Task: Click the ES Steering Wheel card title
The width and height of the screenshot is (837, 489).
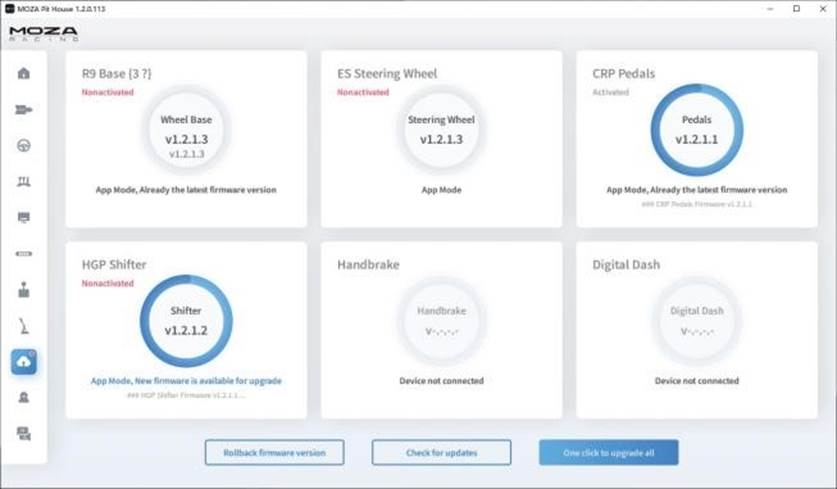Action: (x=387, y=74)
